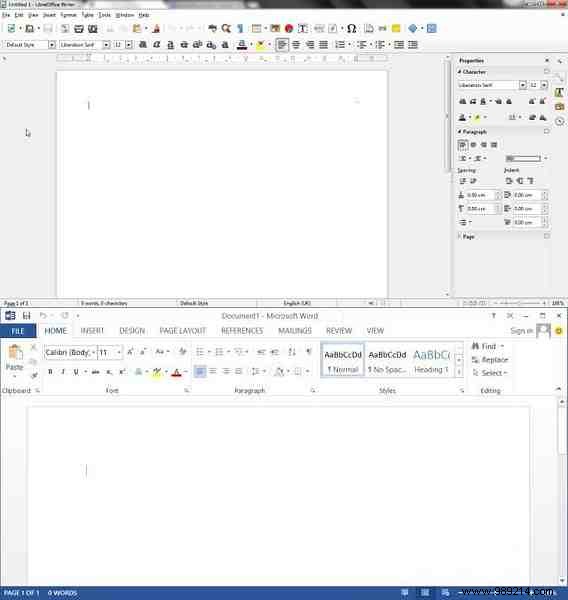This screenshot has width=568, height=600.
Task: Click the Paste clipboard icon in LibreOffice toolbar
Action: tap(137, 29)
